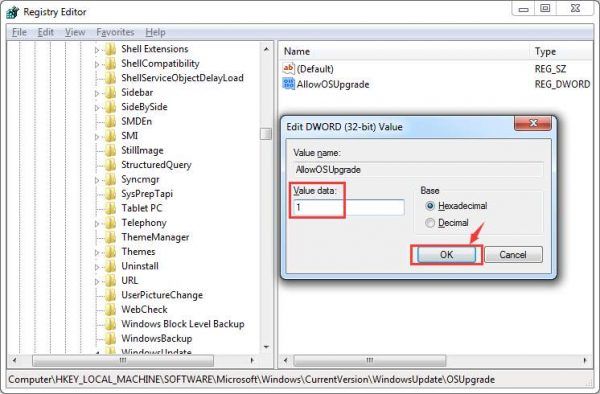Click the URL folder icon

110,281
